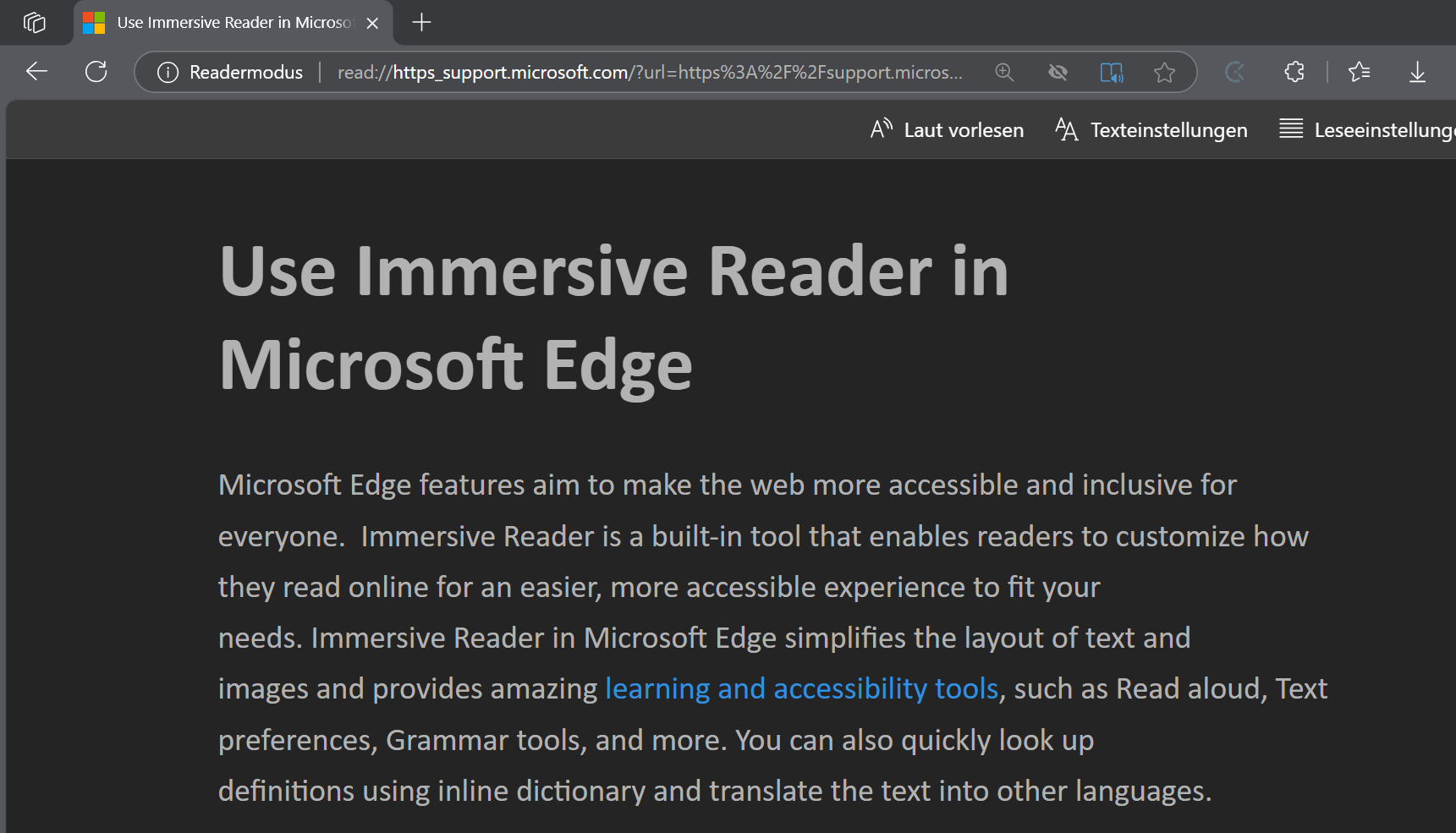1456x833 pixels.
Task: Click the Edge sidebar crescent icon
Action: tap(1235, 72)
